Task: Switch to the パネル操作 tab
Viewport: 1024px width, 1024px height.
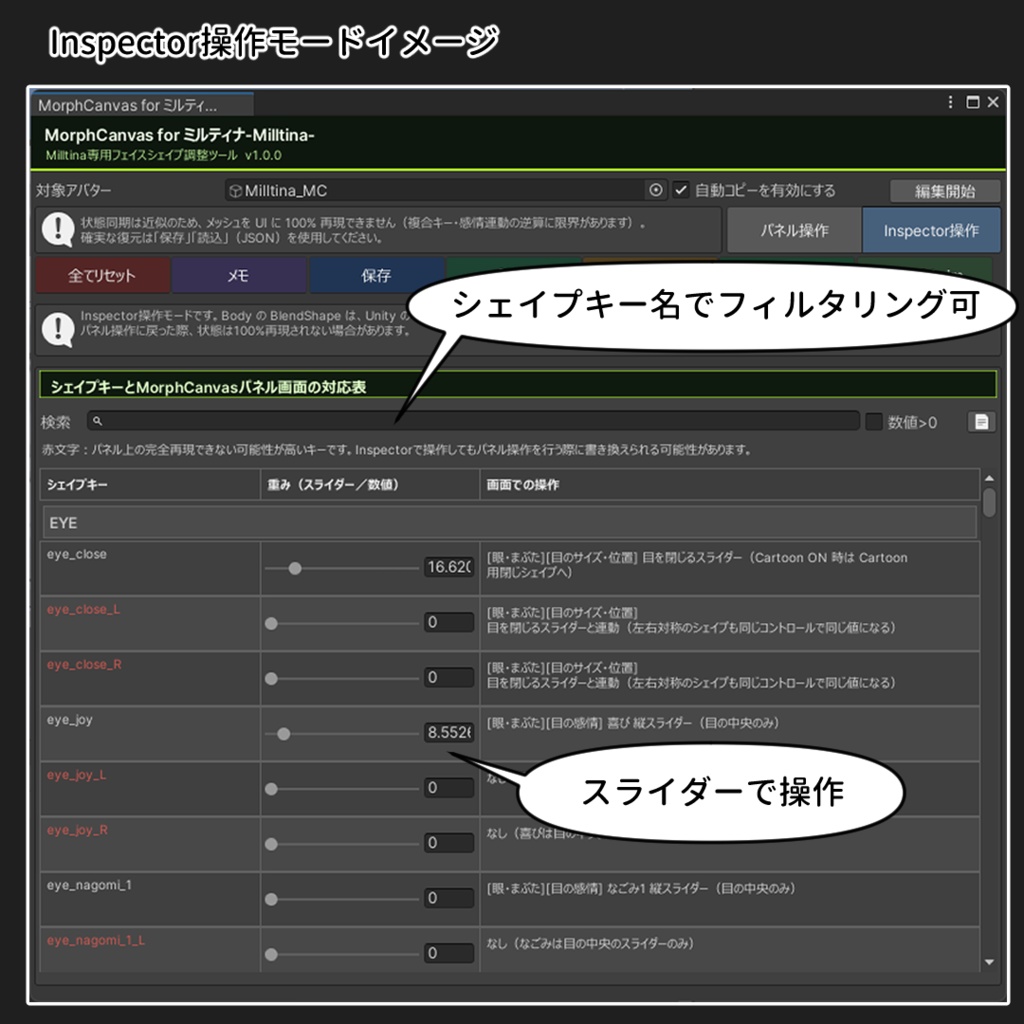Action: (x=793, y=229)
